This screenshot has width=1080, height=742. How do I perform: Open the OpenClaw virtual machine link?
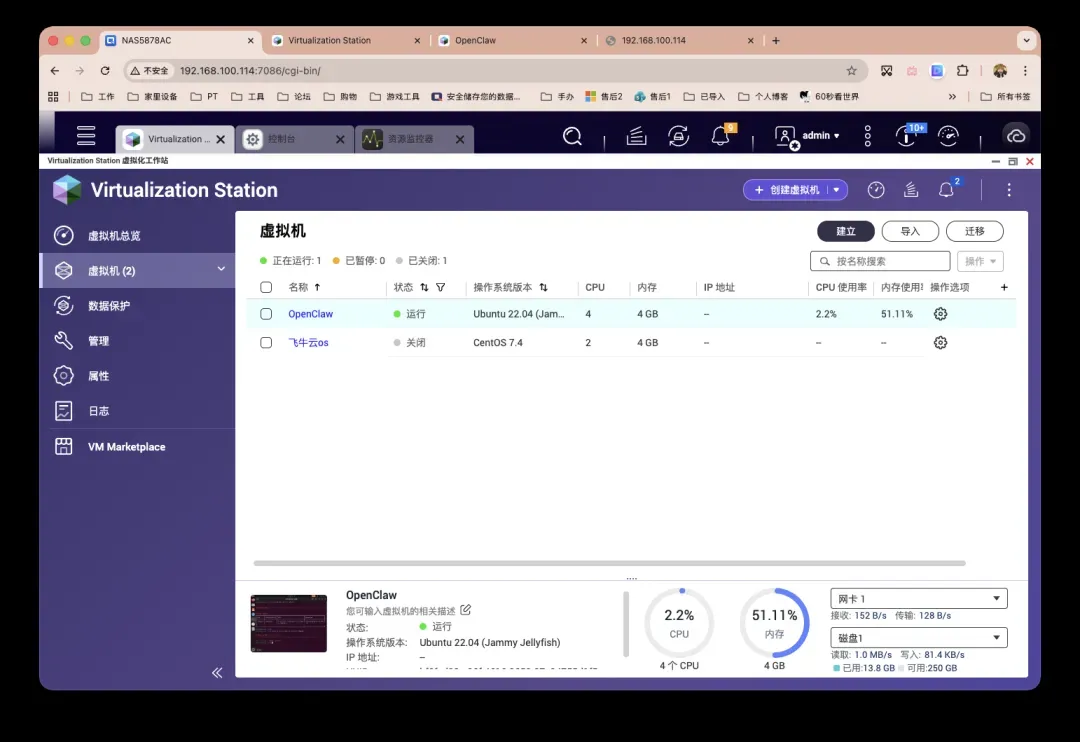tap(310, 314)
